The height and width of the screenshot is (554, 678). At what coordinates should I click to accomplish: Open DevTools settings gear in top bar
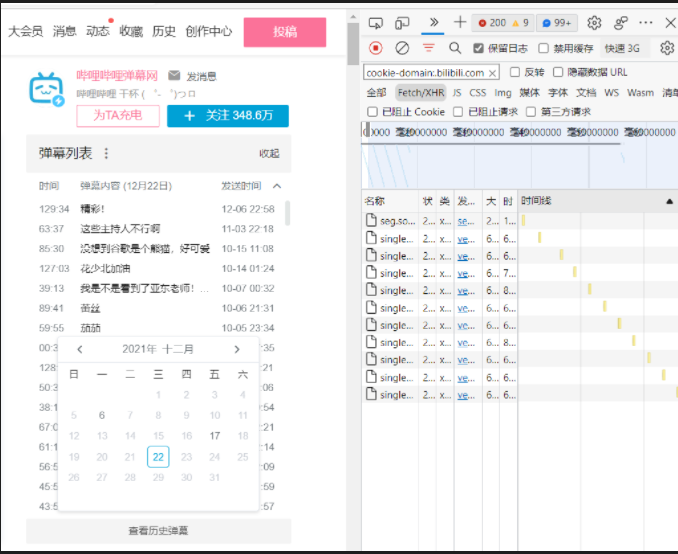594,22
